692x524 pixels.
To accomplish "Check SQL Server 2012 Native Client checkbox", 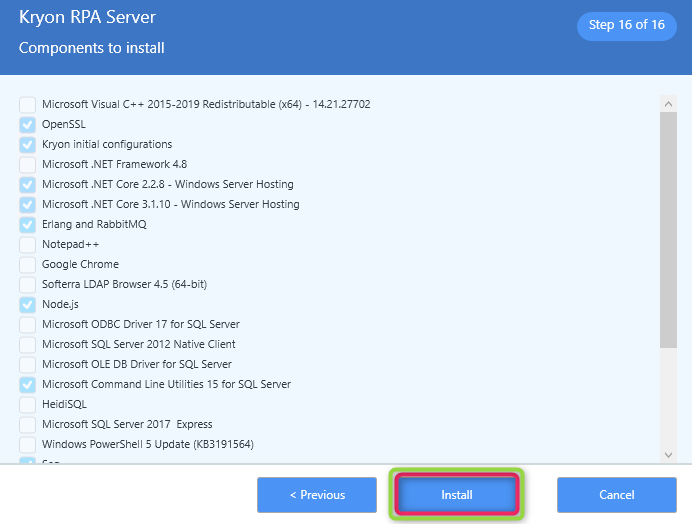I will tap(27, 345).
